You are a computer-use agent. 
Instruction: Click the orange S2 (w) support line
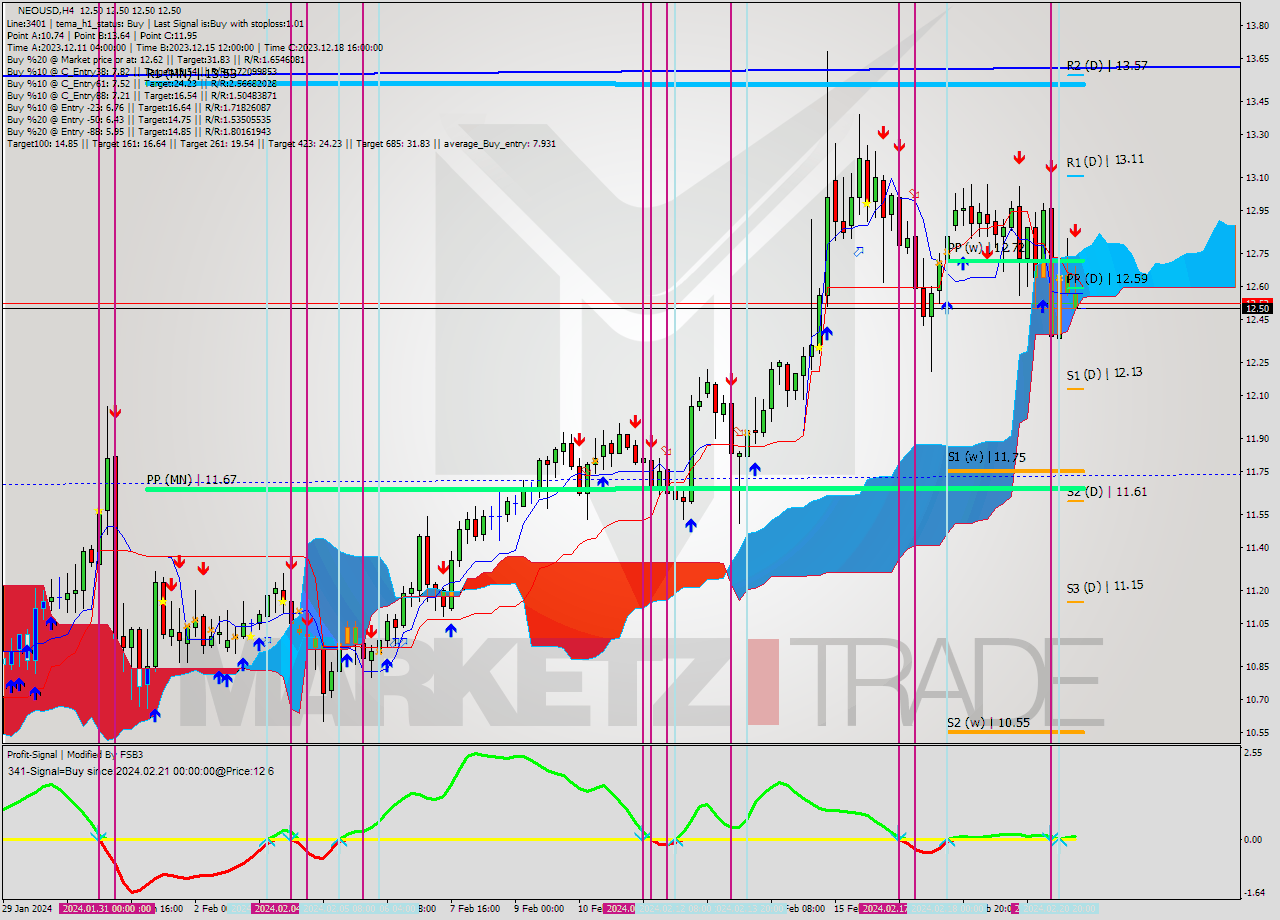click(x=1016, y=732)
